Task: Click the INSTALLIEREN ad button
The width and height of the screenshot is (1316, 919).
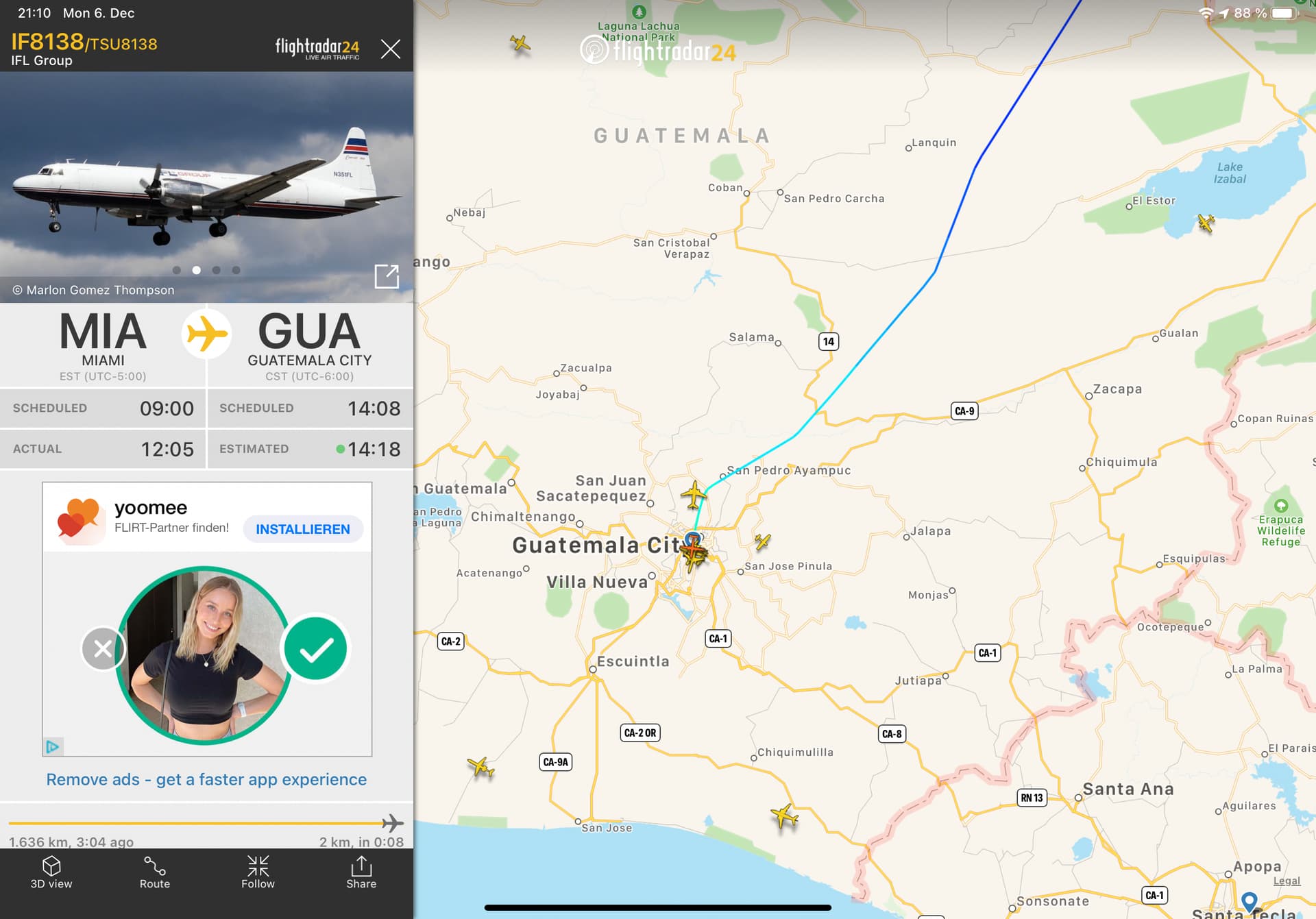Action: (303, 529)
